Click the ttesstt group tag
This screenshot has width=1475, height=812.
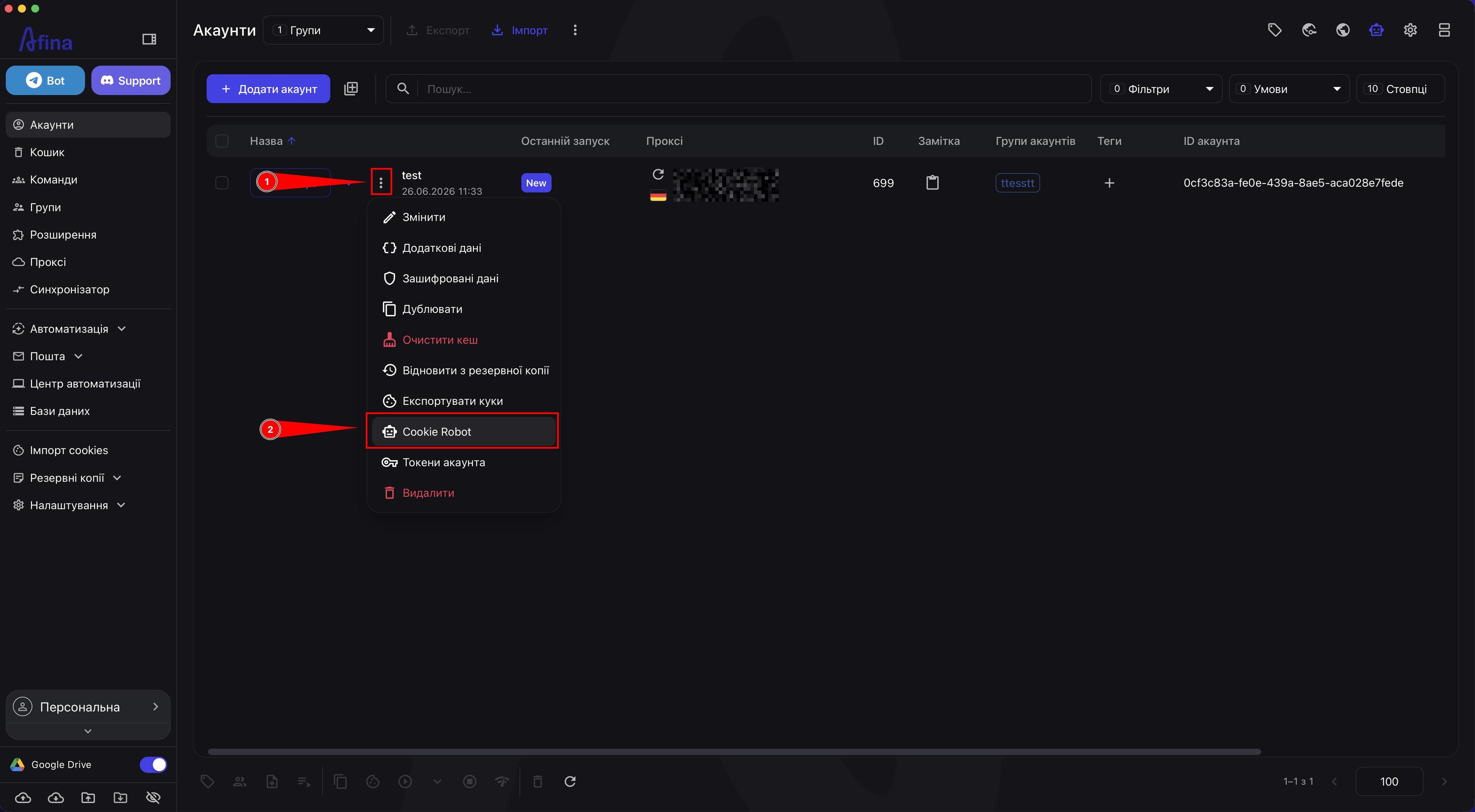1018,183
